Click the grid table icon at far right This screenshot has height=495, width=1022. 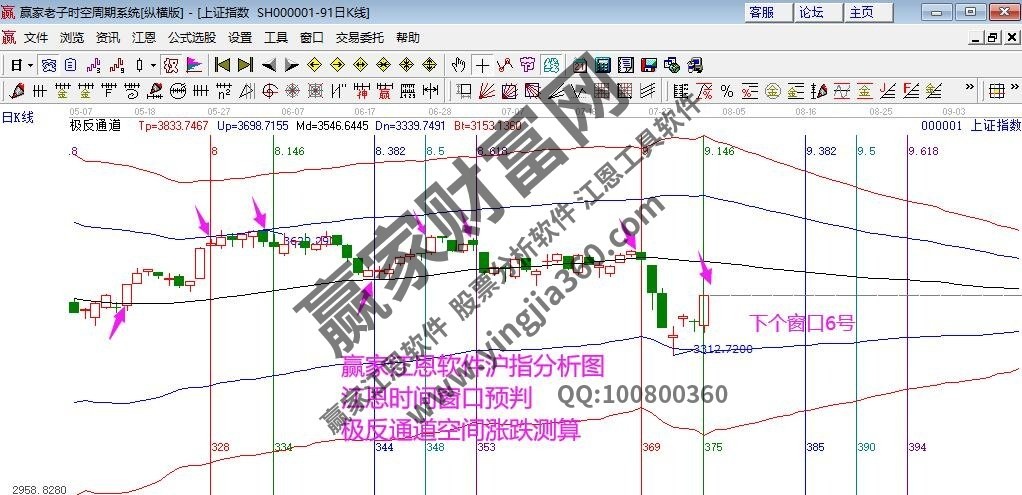click(997, 92)
